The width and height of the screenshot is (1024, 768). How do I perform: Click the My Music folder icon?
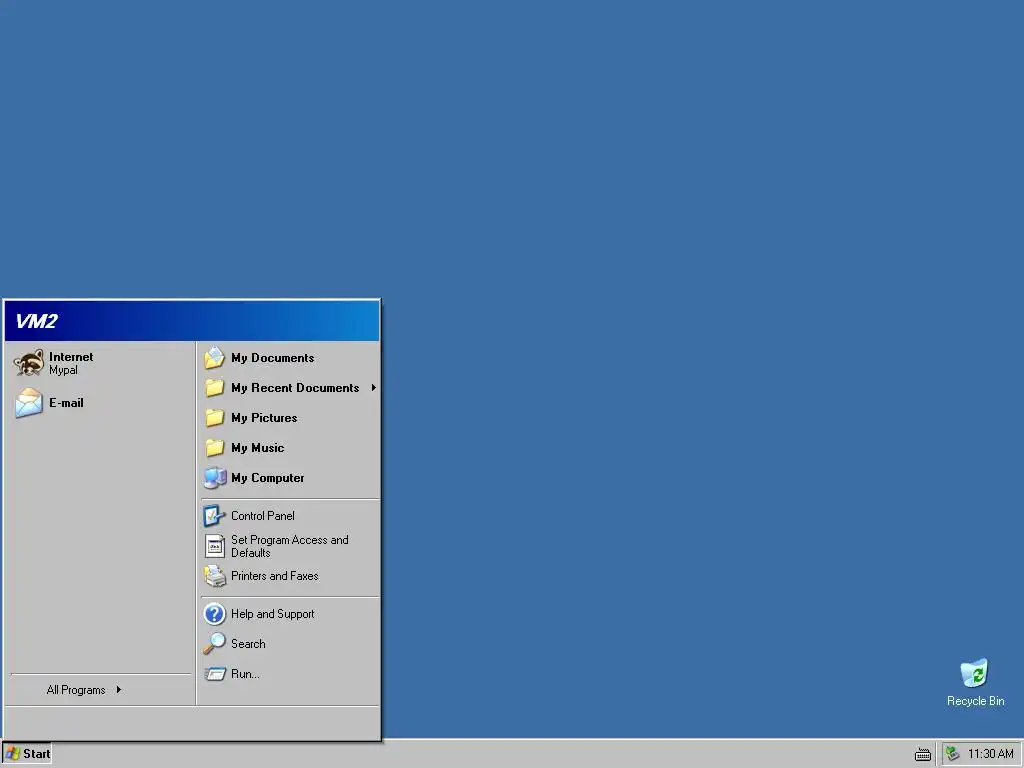click(x=214, y=448)
